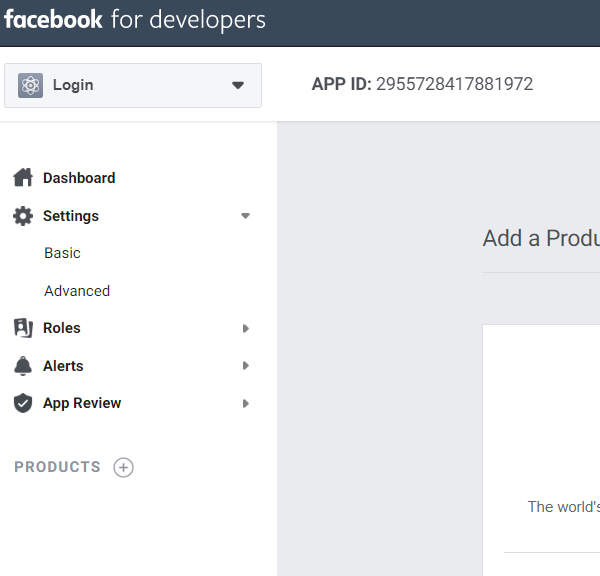The height and width of the screenshot is (576, 600).
Task: Expand the Alerts submenu arrow
Action: click(246, 366)
